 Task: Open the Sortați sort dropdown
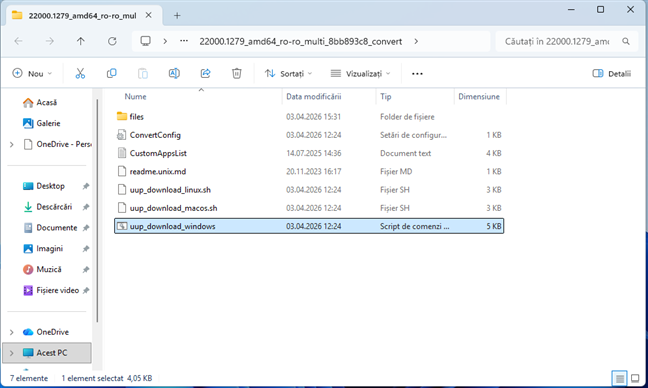coord(288,74)
